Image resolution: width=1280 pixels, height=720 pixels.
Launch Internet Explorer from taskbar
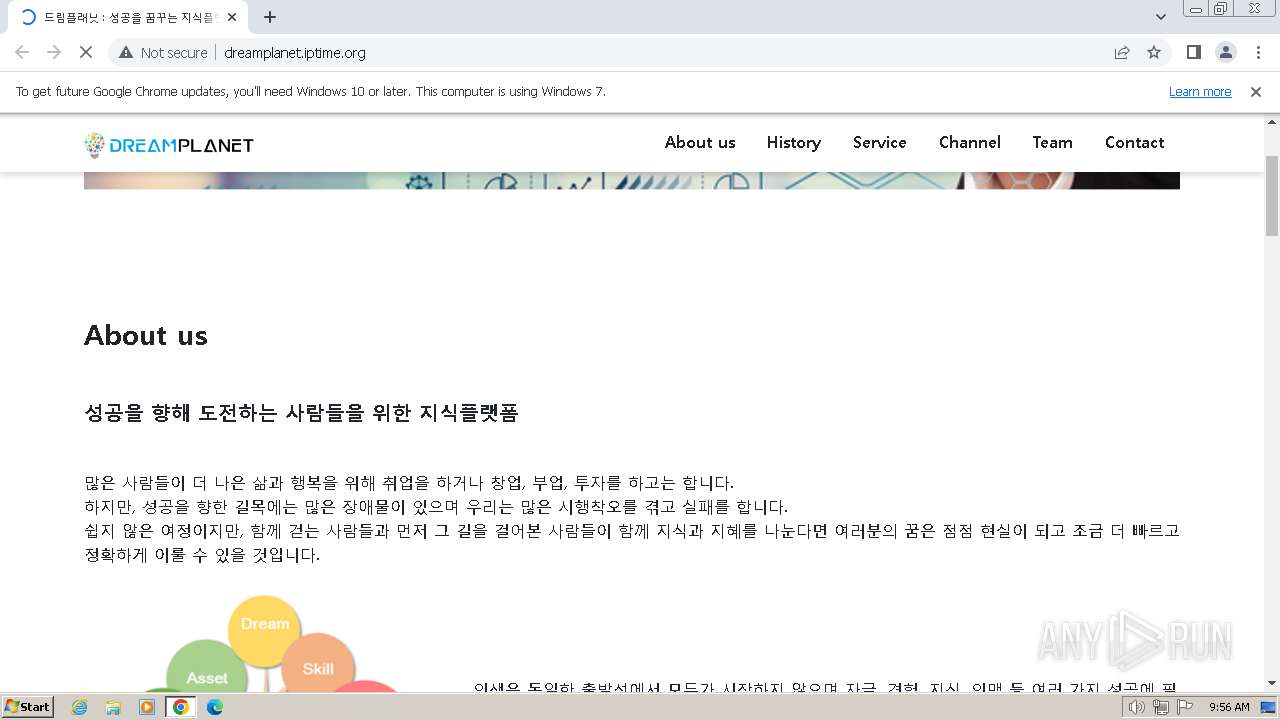point(80,707)
